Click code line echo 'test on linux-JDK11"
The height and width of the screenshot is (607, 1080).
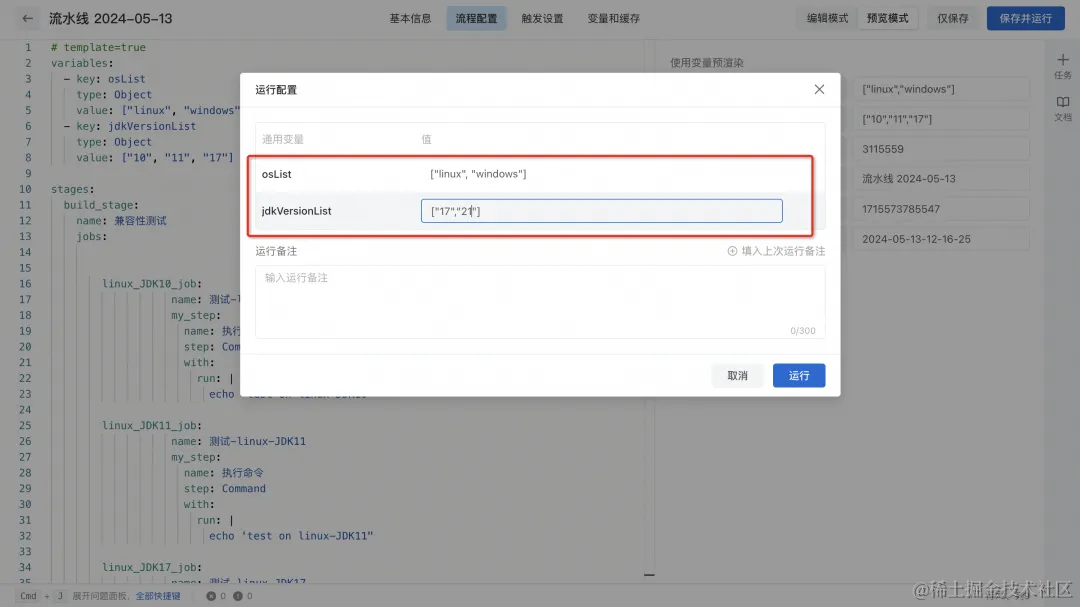[x=291, y=535]
